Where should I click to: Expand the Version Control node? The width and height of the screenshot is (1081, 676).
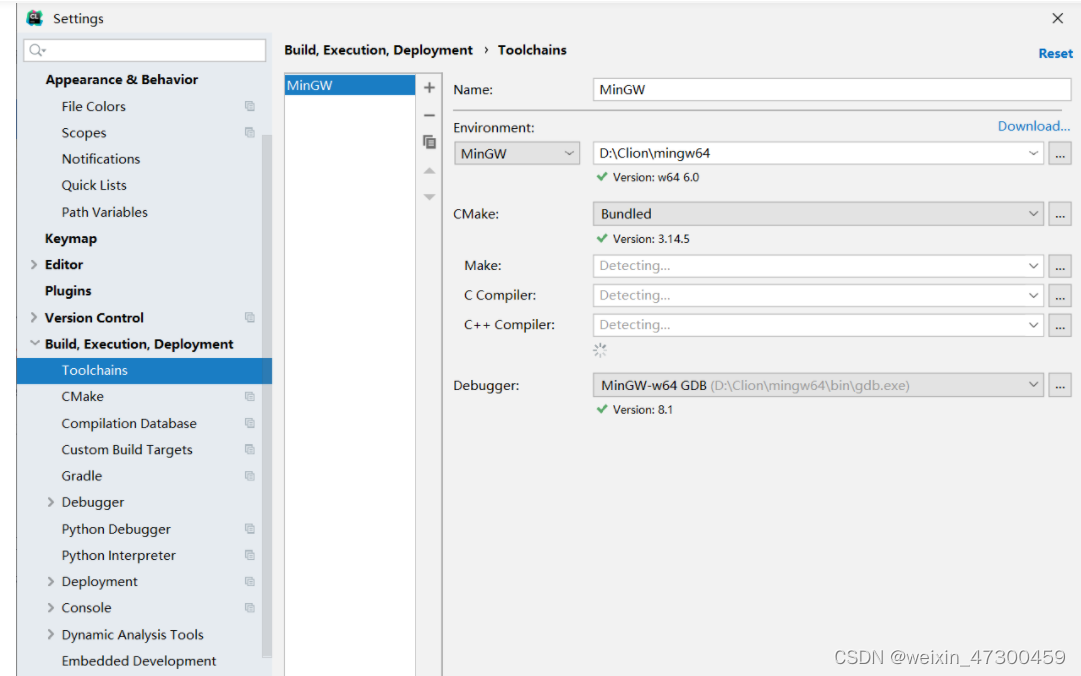pyautogui.click(x=34, y=318)
